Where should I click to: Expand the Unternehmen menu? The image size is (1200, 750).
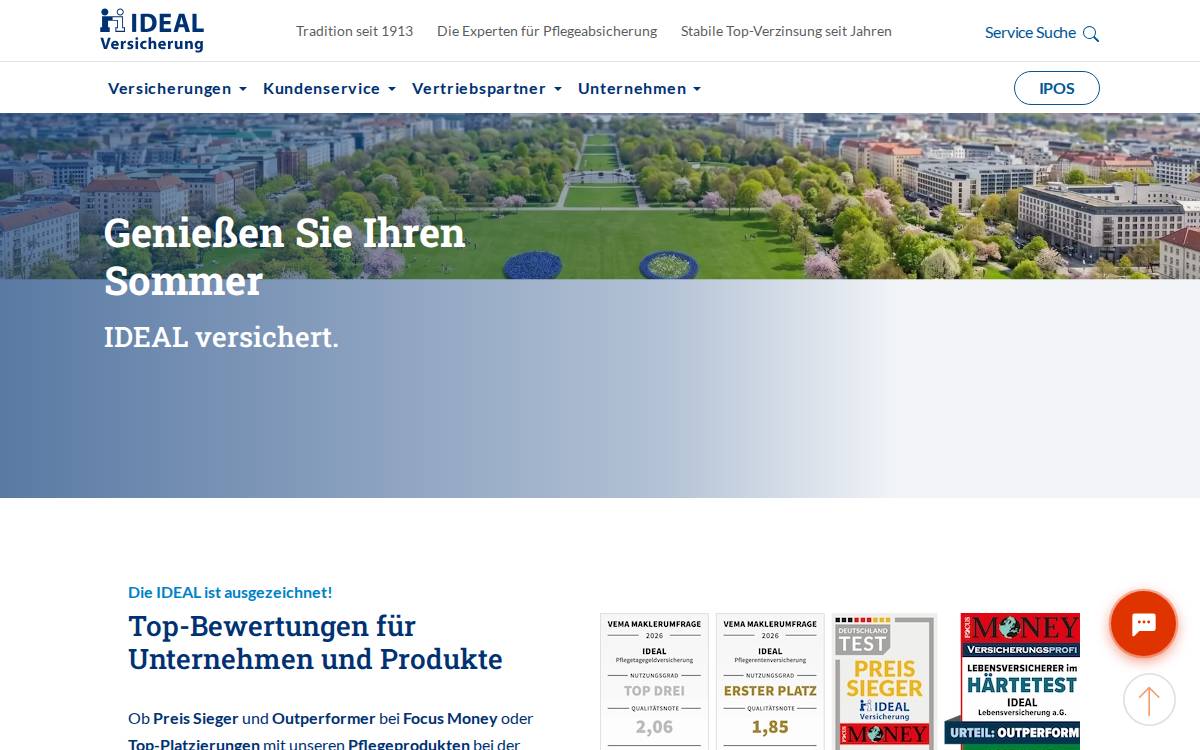[x=639, y=88]
